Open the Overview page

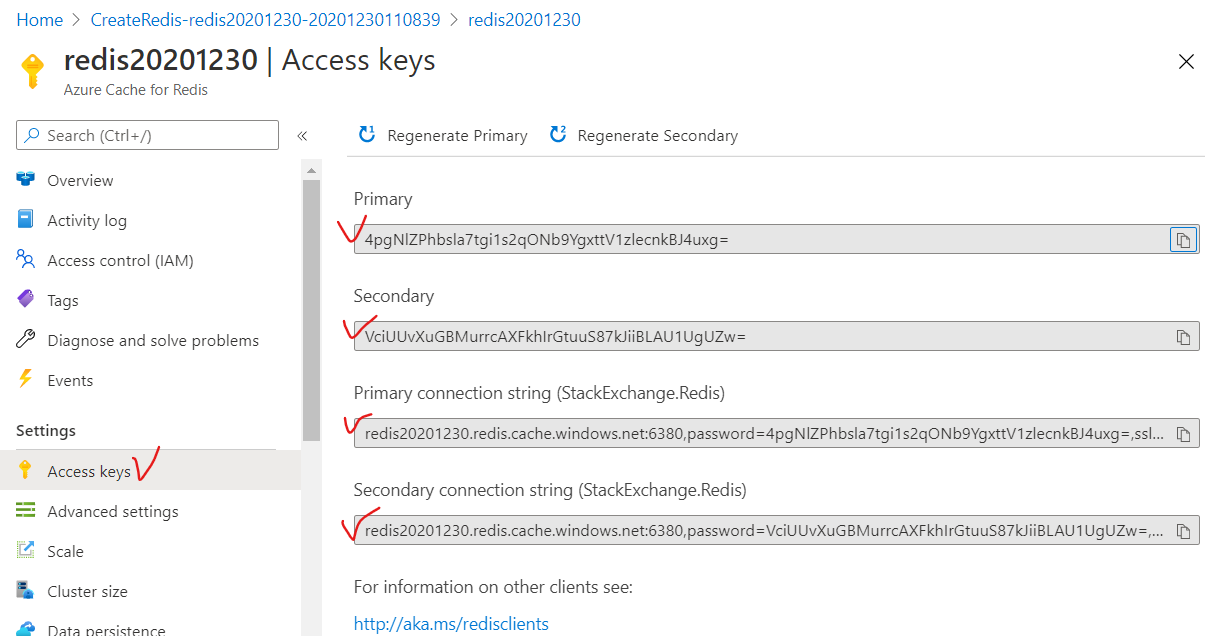coord(80,180)
